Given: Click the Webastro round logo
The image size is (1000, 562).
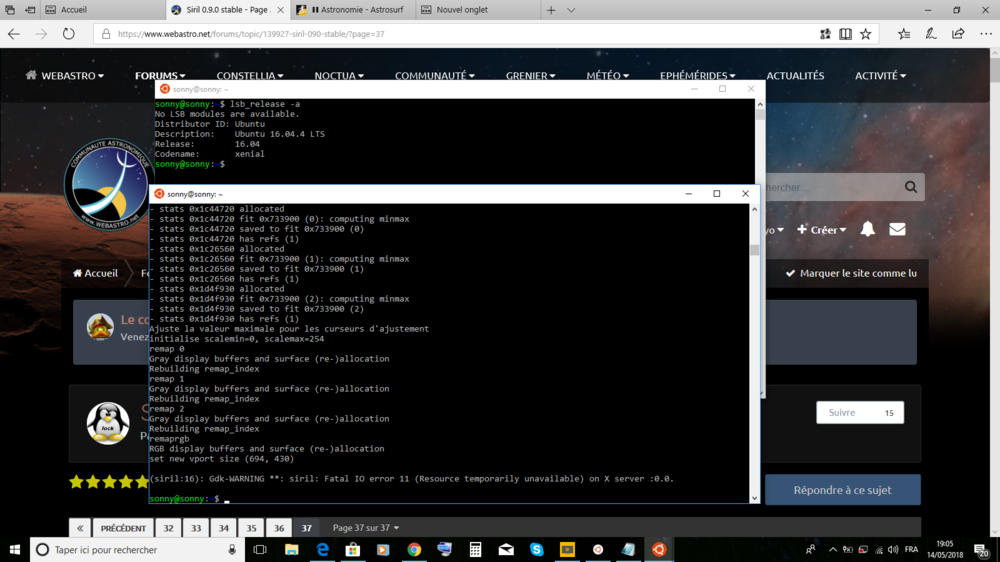Looking at the screenshot, I should [107, 184].
